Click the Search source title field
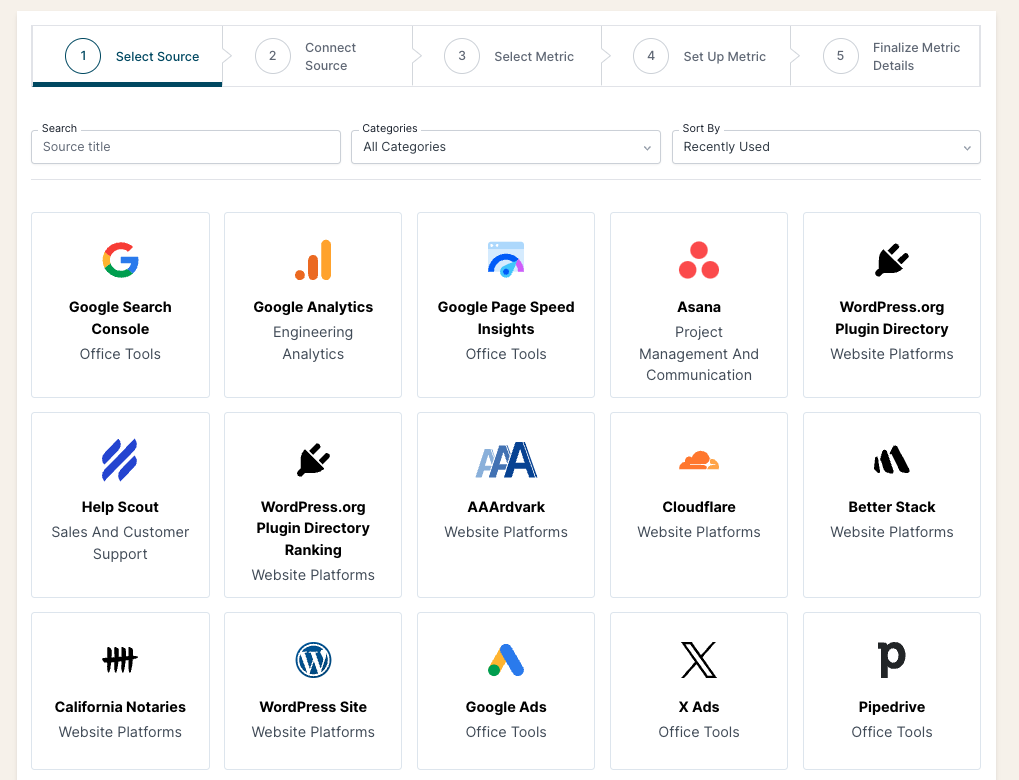 point(185,146)
